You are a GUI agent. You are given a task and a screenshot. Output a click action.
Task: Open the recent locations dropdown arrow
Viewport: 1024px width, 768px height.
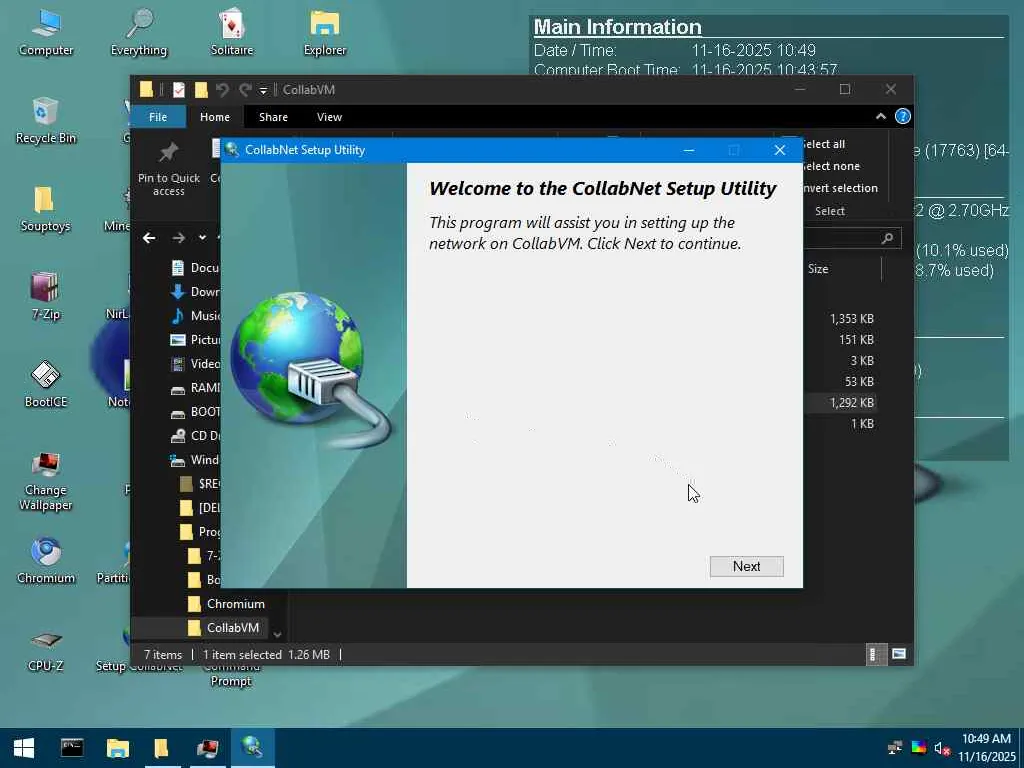pos(202,238)
